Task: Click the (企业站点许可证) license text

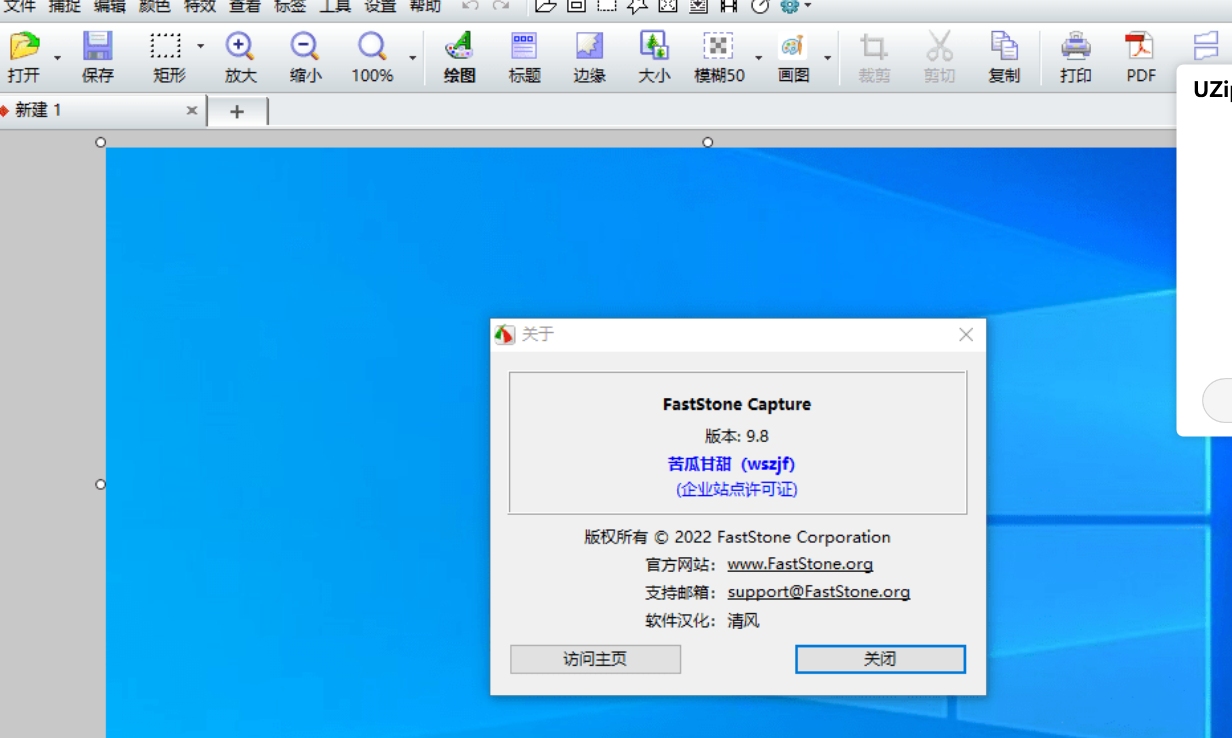Action: coord(737,489)
